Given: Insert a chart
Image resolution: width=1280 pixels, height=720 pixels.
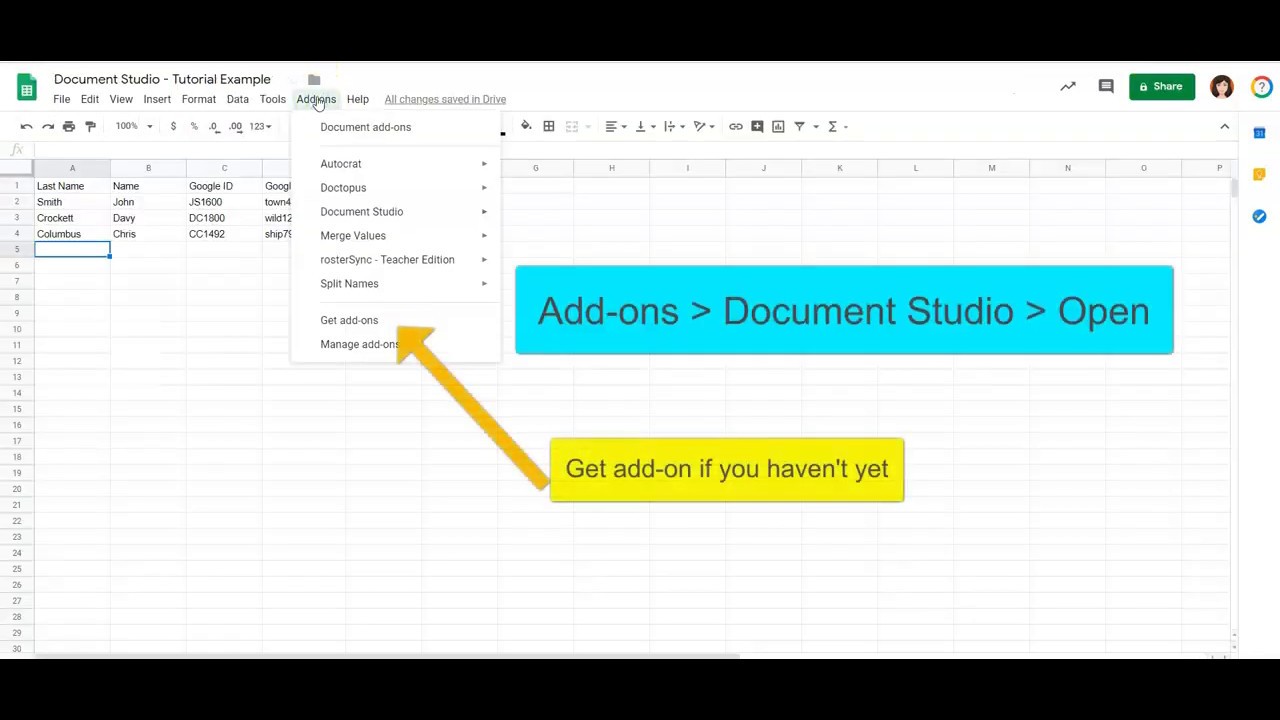Looking at the screenshot, I should pyautogui.click(x=778, y=126).
